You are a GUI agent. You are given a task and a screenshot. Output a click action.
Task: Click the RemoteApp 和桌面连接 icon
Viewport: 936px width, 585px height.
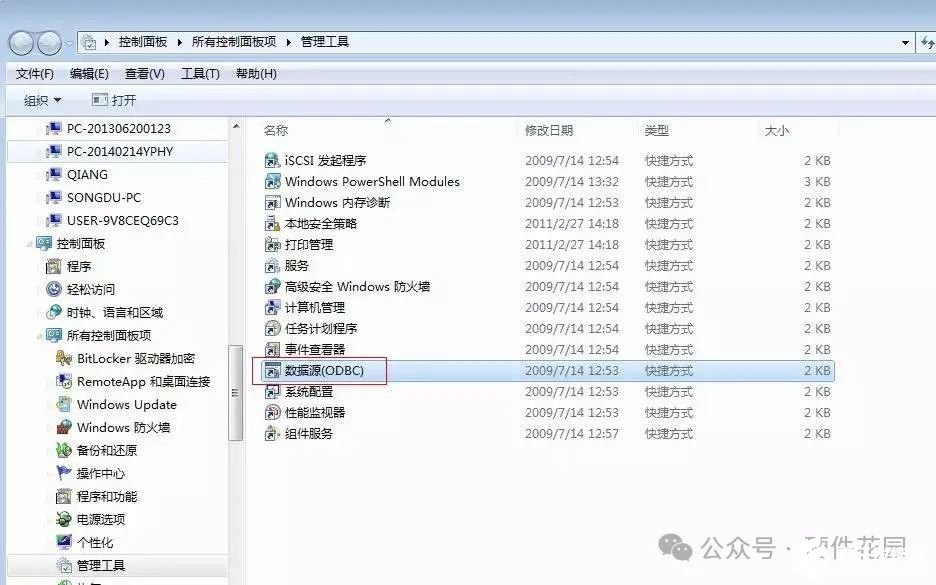click(64, 381)
